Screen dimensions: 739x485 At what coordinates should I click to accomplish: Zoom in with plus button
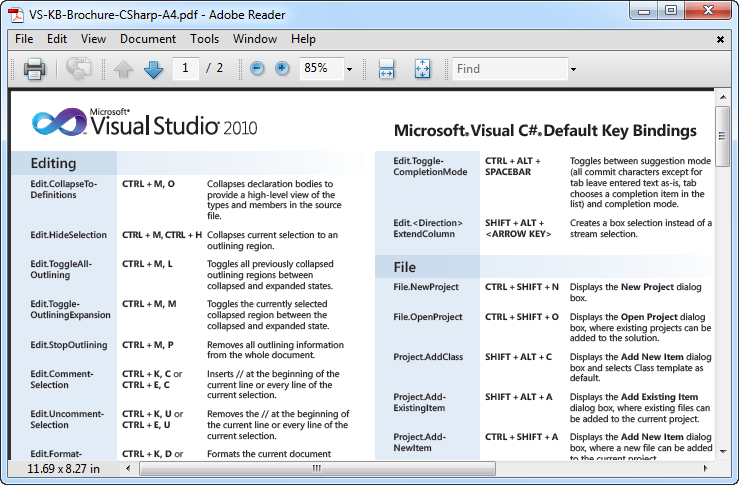(x=282, y=69)
